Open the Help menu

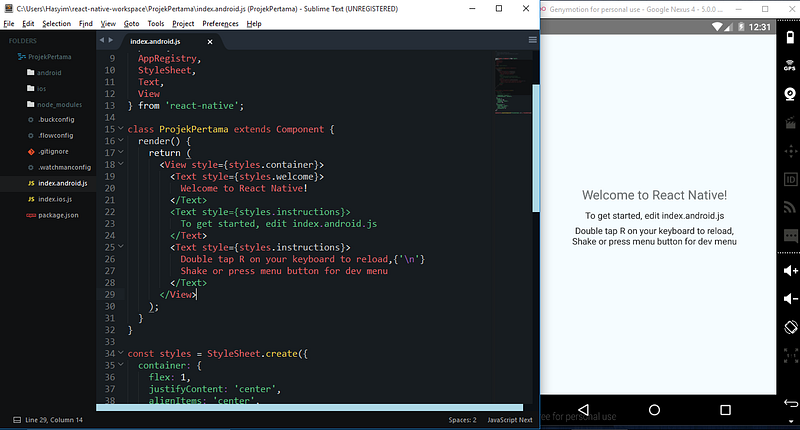[x=254, y=23]
